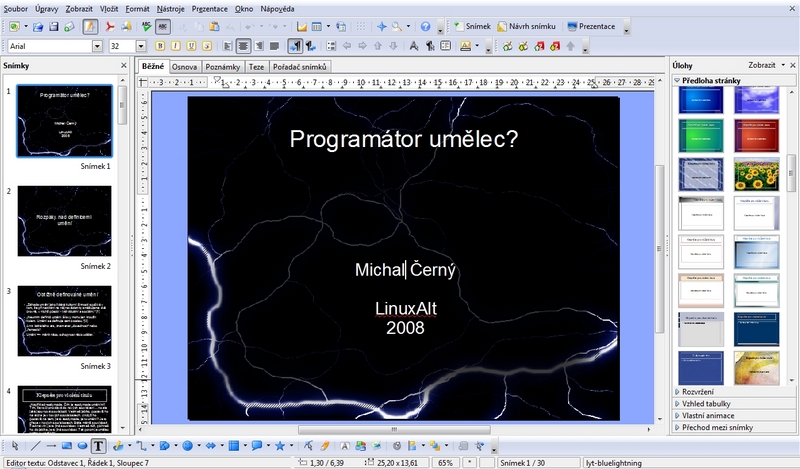This screenshot has width=800, height=469.
Task: Open the Arial font name dropdown
Action: click(x=97, y=46)
